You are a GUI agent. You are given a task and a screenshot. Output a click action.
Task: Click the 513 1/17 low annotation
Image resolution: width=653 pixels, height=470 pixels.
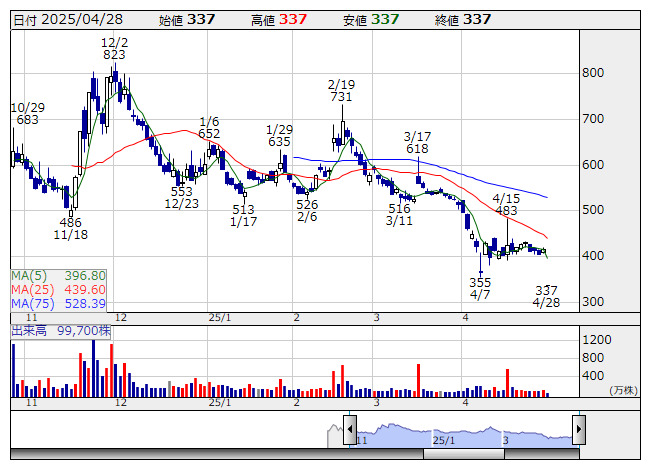pyautogui.click(x=244, y=216)
